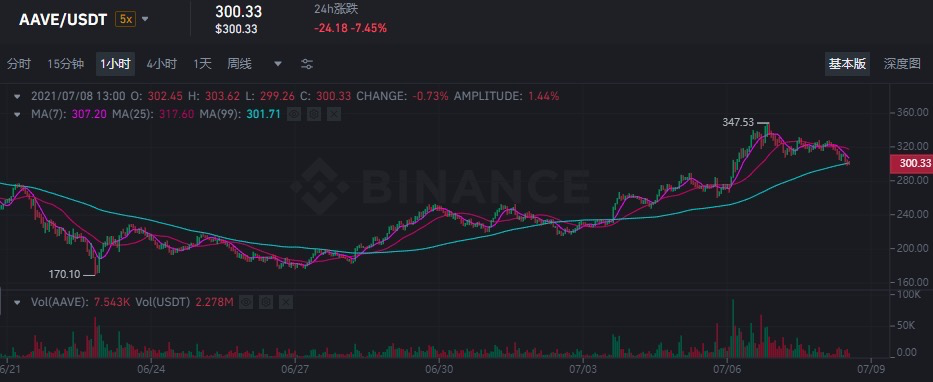Select the 4小时 interval tab
Image resolution: width=933 pixels, height=382 pixels.
[x=161, y=64]
